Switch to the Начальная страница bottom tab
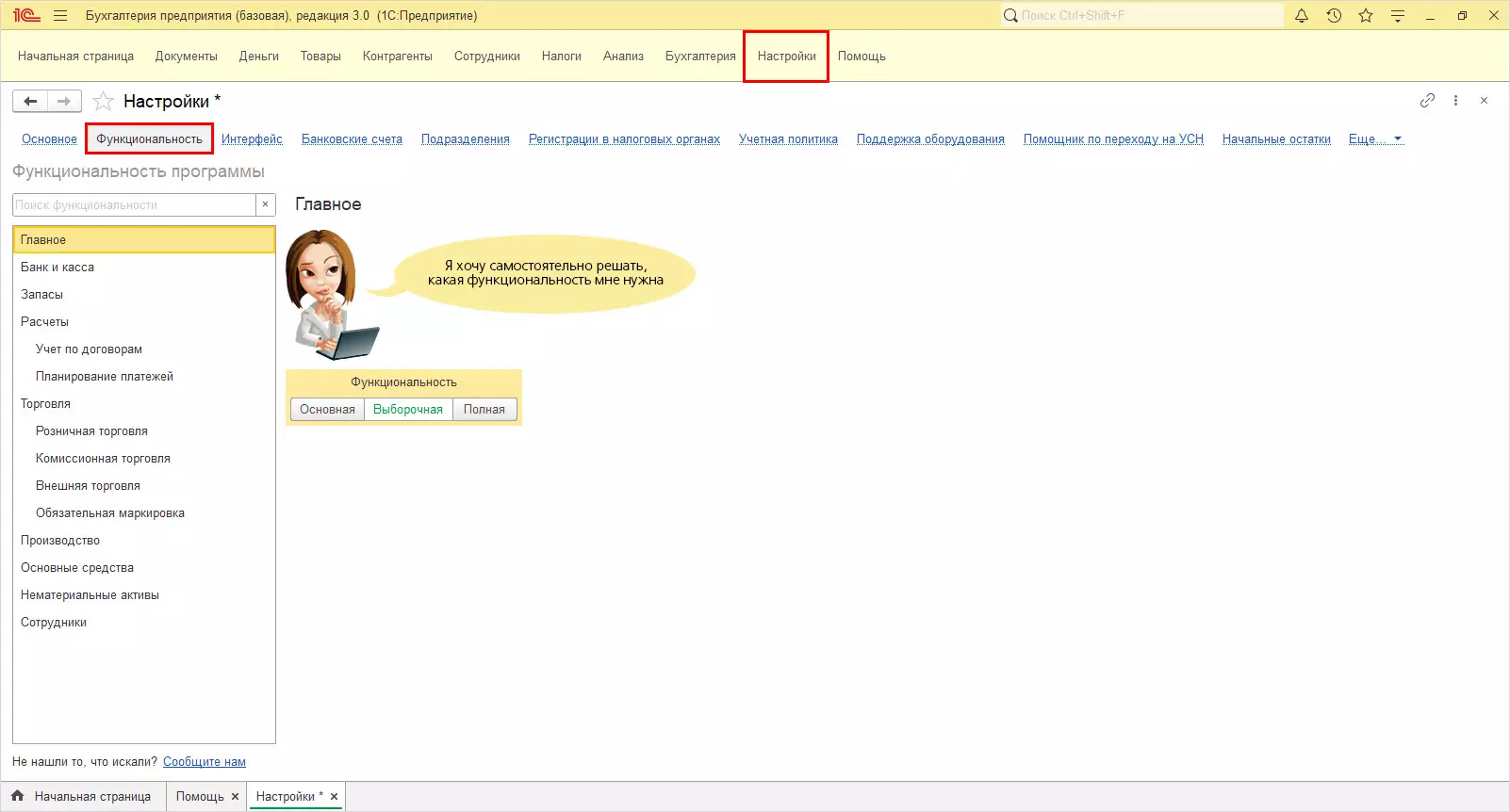Viewport: 1510px width, 812px height. pos(83,797)
